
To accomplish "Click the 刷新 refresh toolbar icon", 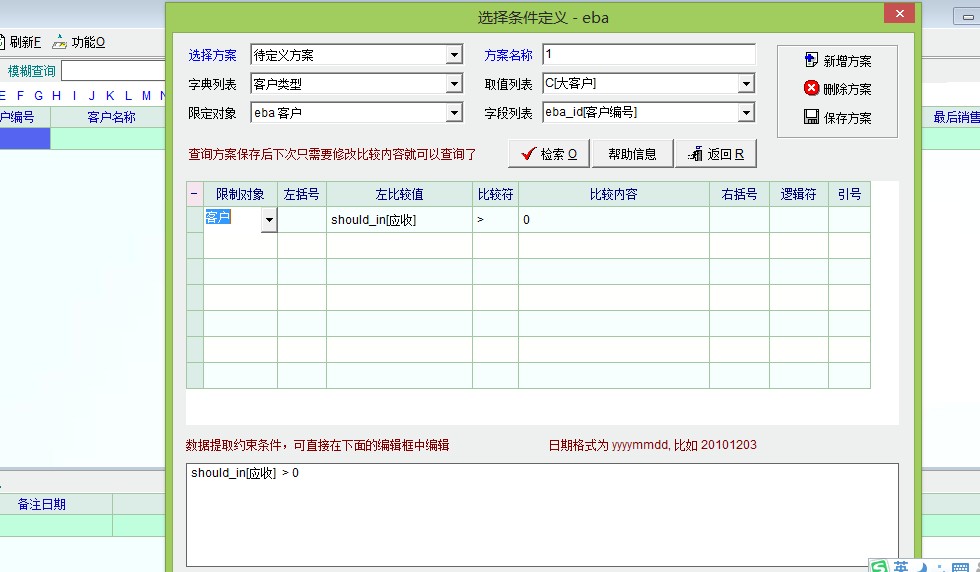I will tap(3, 42).
